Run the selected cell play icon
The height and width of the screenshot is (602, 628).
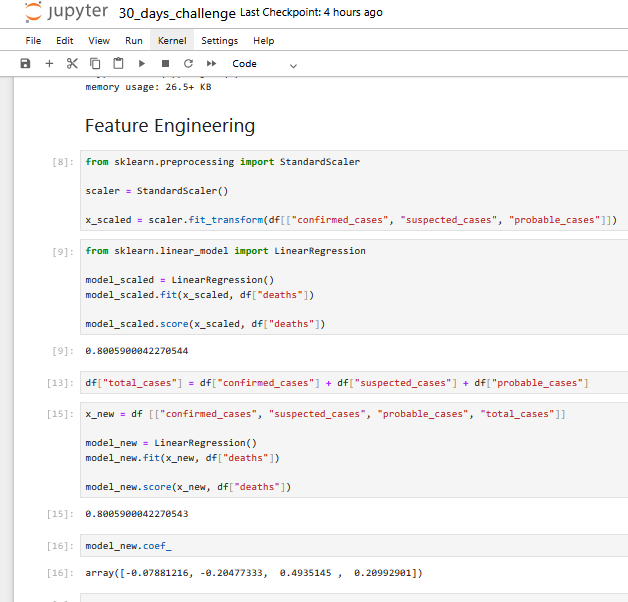142,63
